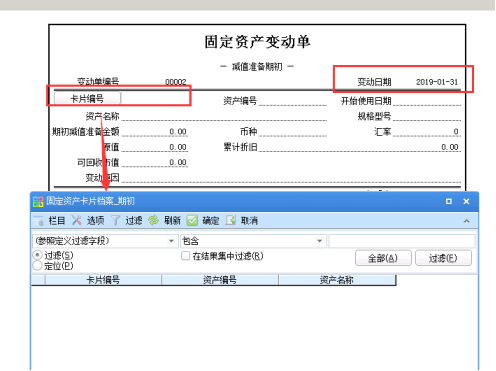Click the 变动日期 value 2019-01-31

(437, 82)
